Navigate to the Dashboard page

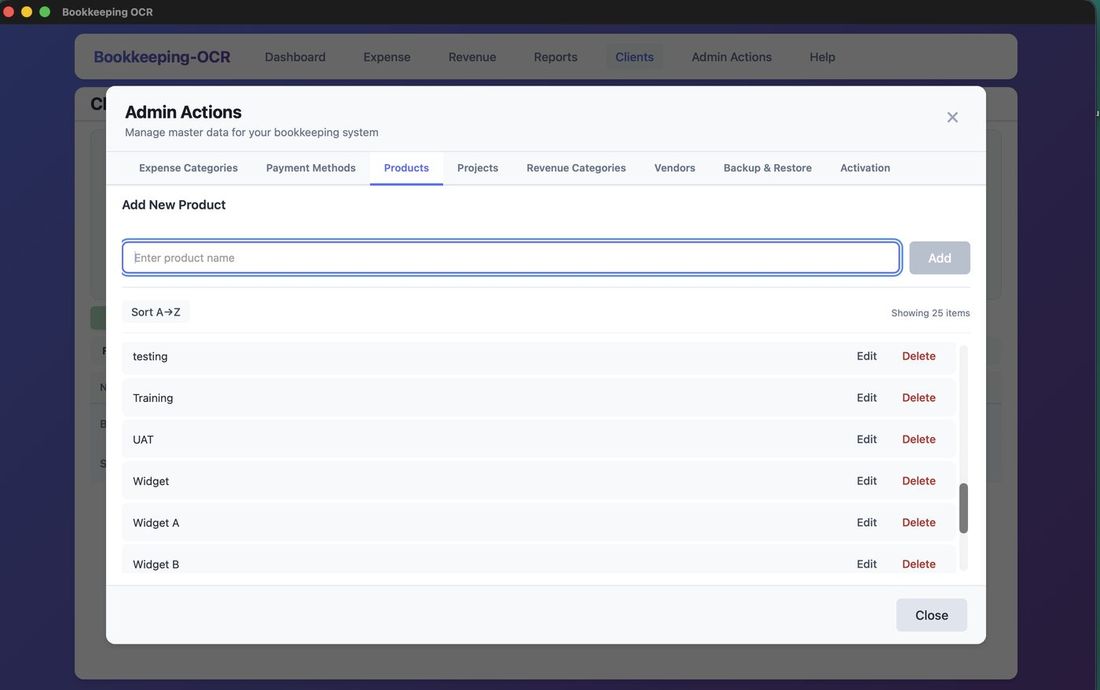(294, 57)
